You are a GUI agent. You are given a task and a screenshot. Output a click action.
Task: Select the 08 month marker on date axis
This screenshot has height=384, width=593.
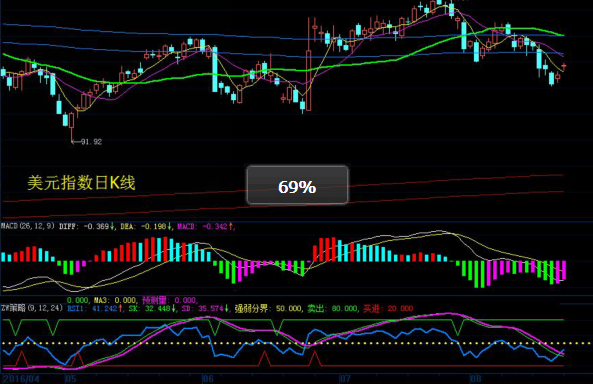click(x=476, y=378)
